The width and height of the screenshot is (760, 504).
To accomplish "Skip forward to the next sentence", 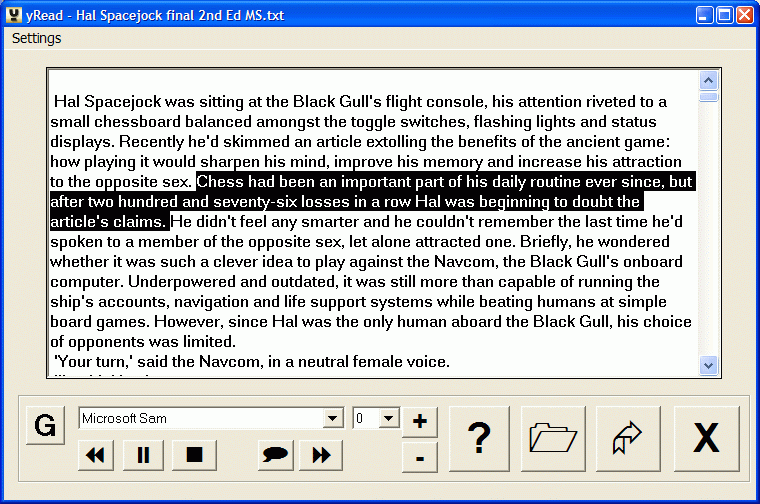I will pyautogui.click(x=321, y=455).
